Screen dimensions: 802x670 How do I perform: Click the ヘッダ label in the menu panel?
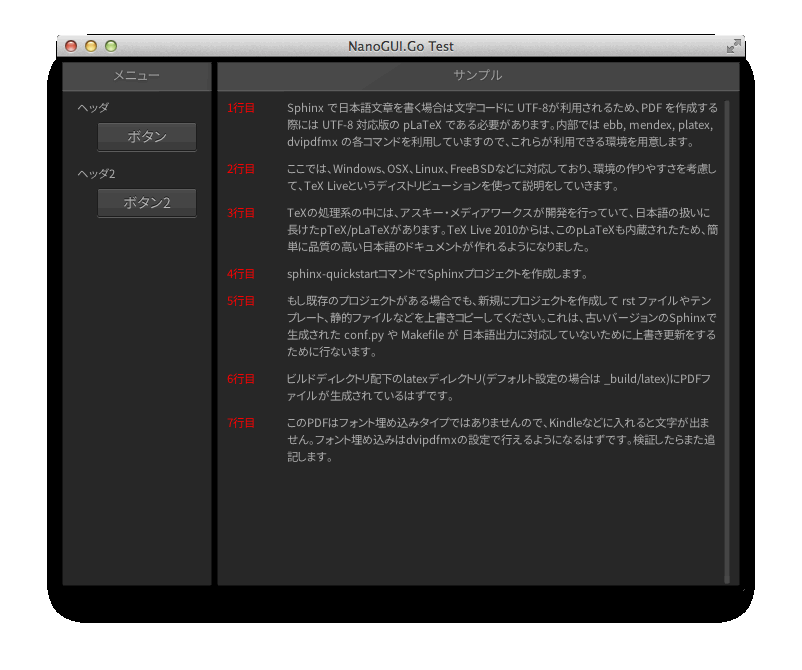(x=94, y=108)
